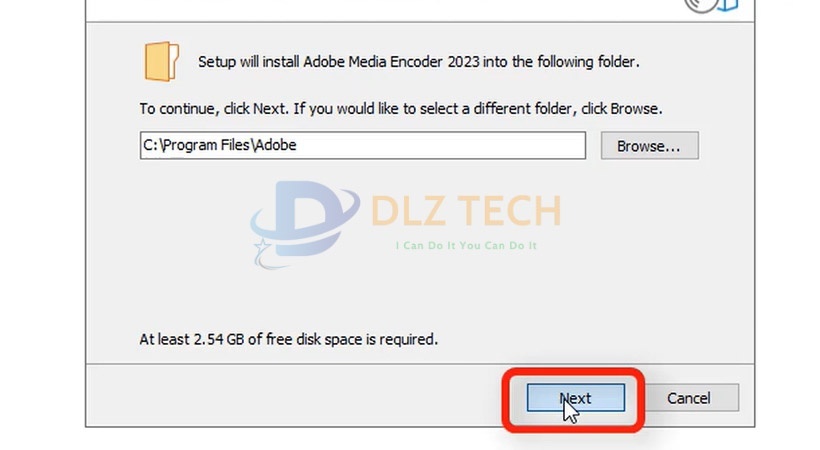Cancel the Adobe Media Encoder setup
Screen dimensions: 820x450
point(688,398)
